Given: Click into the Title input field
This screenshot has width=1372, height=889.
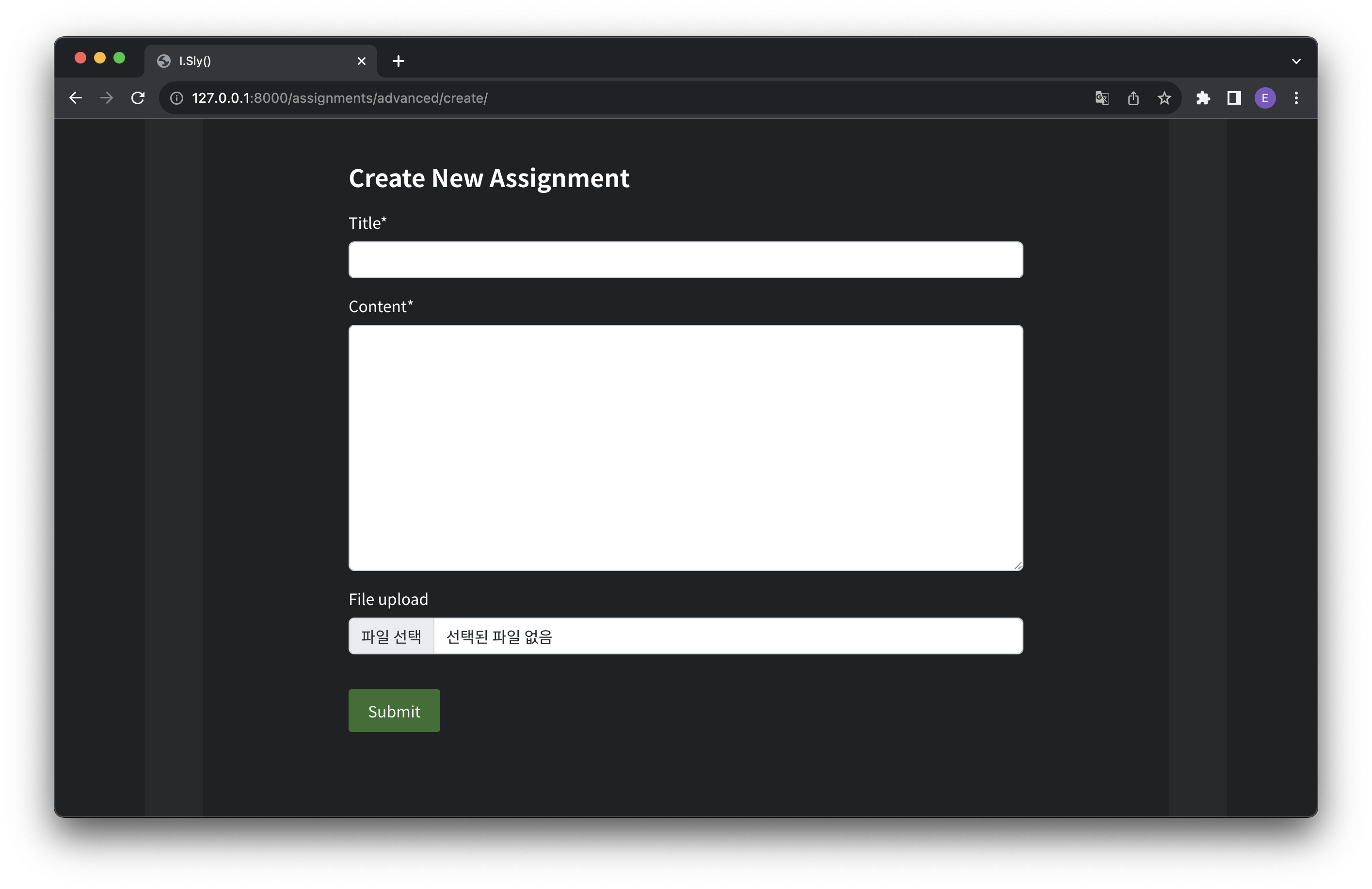Looking at the screenshot, I should tap(686, 260).
